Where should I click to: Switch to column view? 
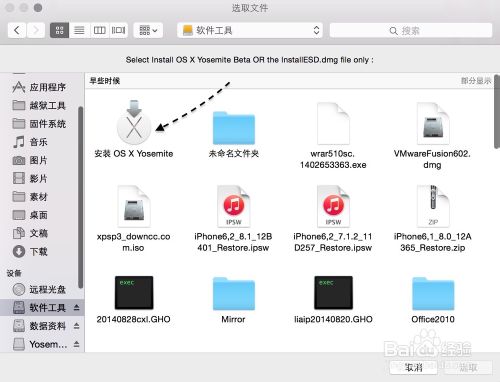tap(99, 30)
